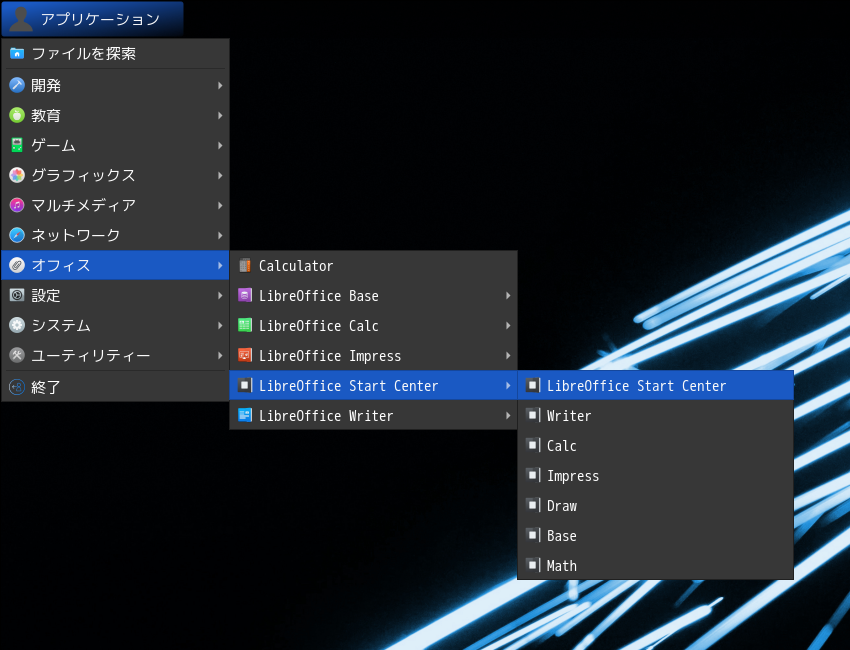Choose Writer in the Start Center submenu

pos(655,415)
